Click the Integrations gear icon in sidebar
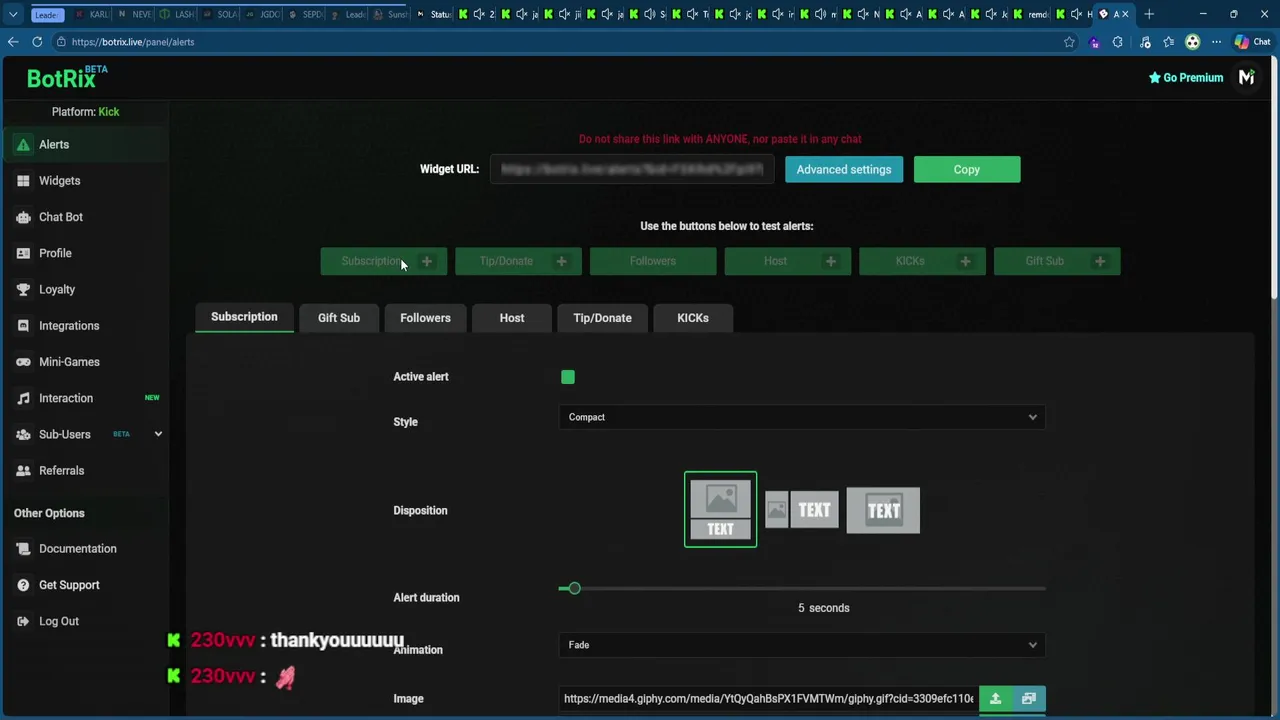 (x=23, y=326)
